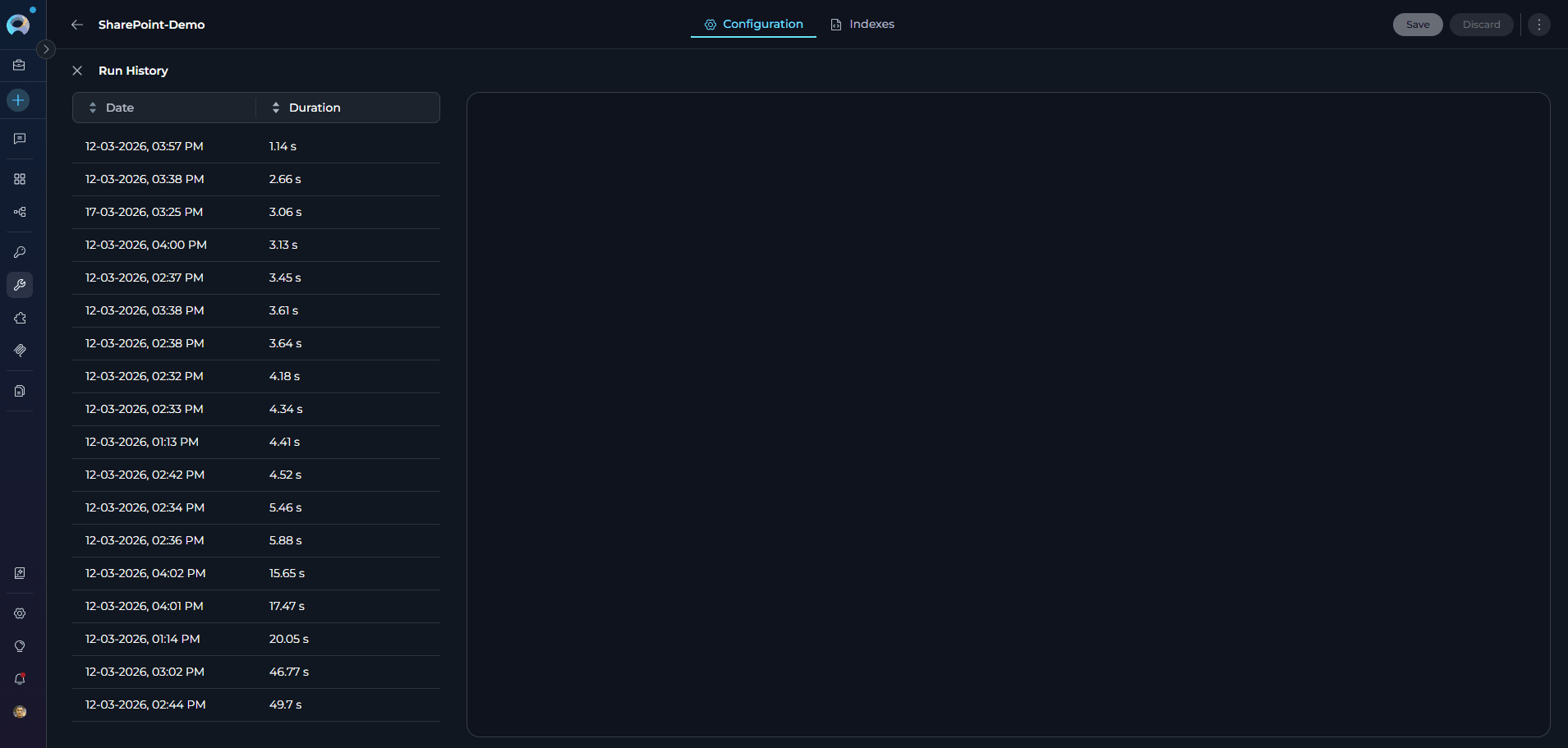Select the run dated 12-03-2026, 04:01 PM
This screenshot has width=1568, height=748.
(256, 606)
